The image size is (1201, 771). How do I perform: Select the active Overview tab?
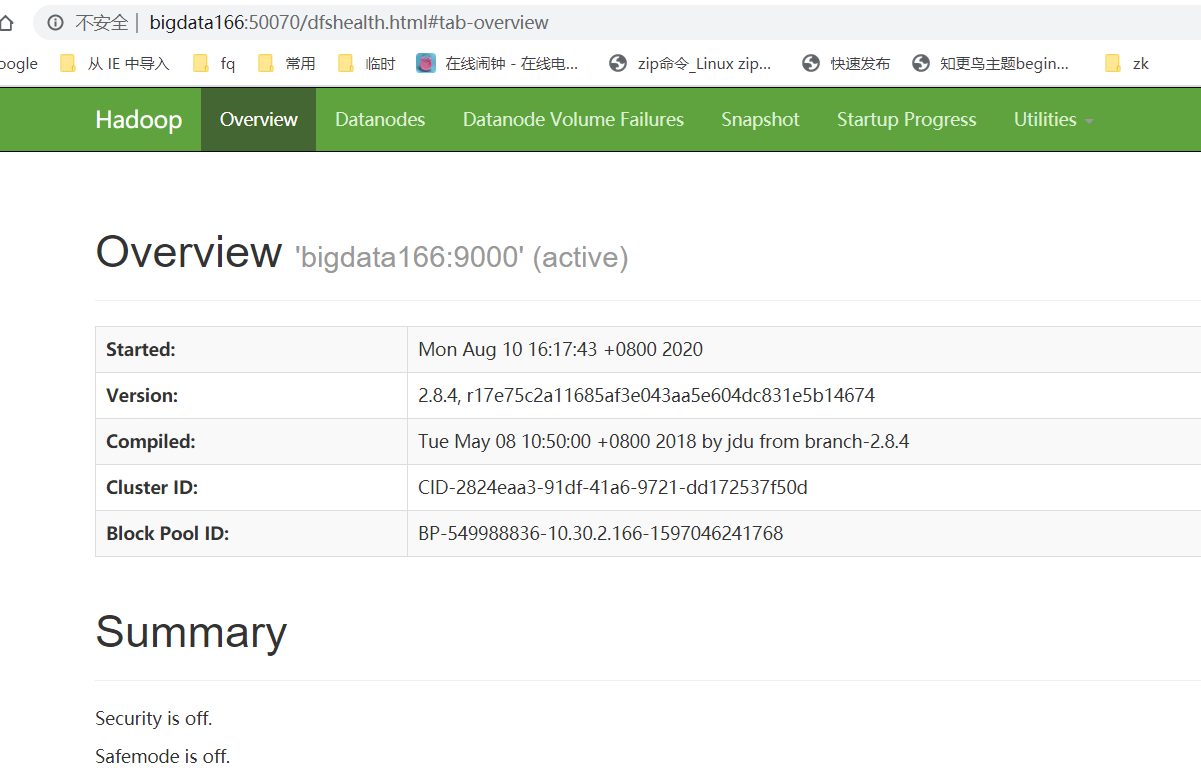[x=259, y=120]
